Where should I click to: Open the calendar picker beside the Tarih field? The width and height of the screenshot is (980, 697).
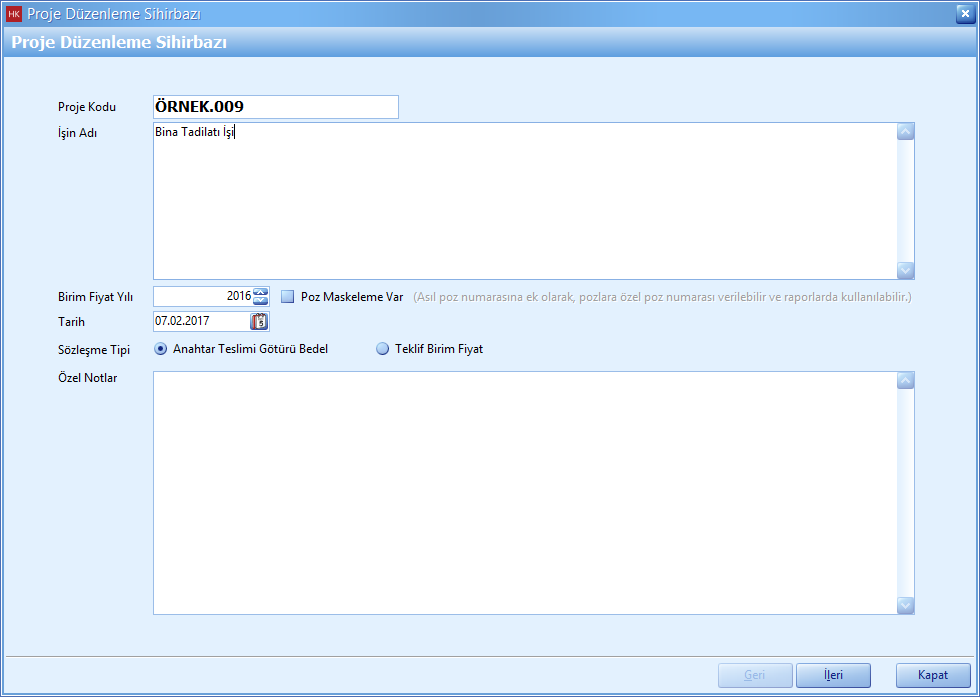coord(260,321)
